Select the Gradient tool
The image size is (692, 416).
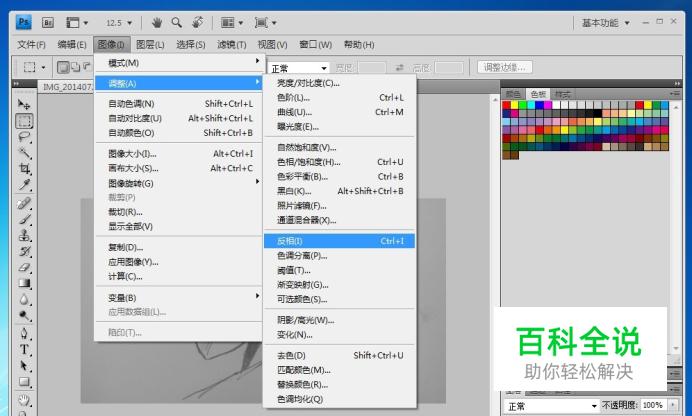pyautogui.click(x=24, y=283)
